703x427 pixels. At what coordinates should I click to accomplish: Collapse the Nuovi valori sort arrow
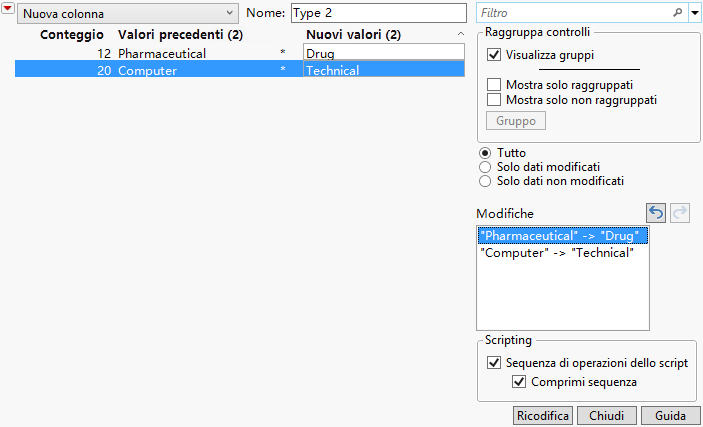pos(460,35)
